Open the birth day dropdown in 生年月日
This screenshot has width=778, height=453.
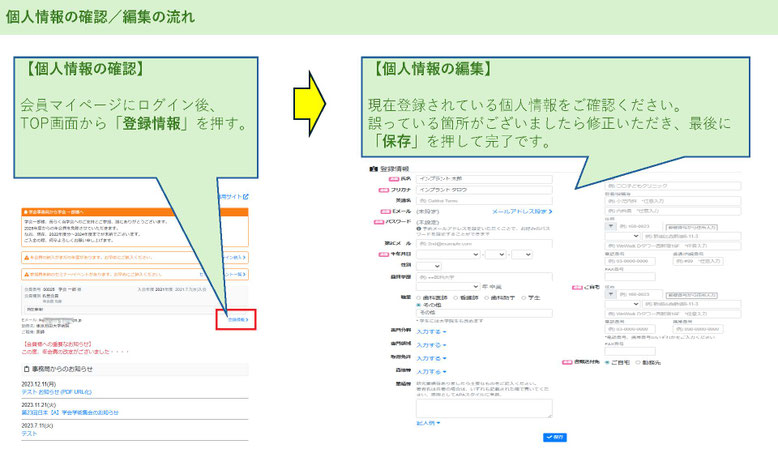point(522,255)
